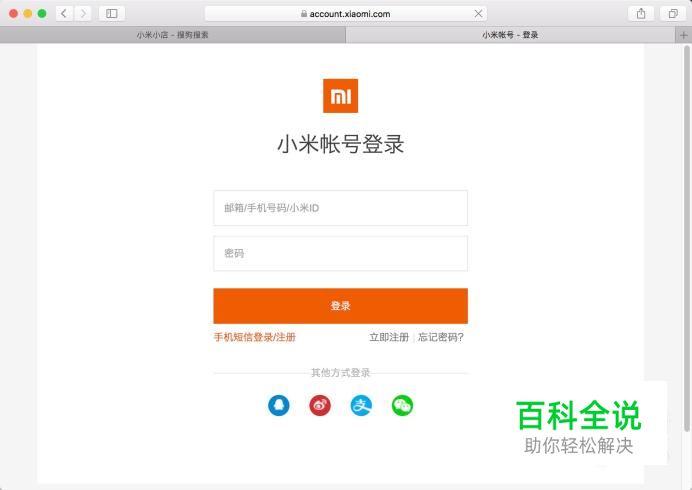Add a new tab with plus button

click(x=684, y=35)
